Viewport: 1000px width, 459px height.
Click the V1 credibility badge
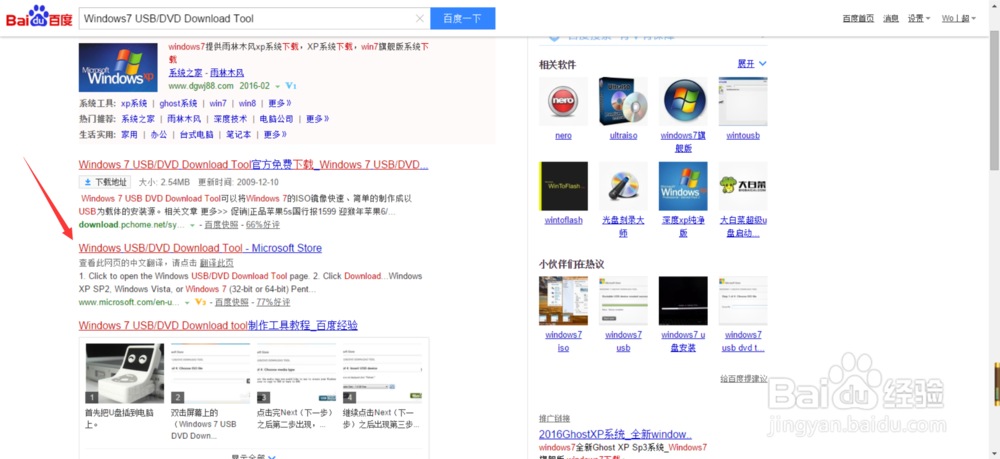click(291, 85)
